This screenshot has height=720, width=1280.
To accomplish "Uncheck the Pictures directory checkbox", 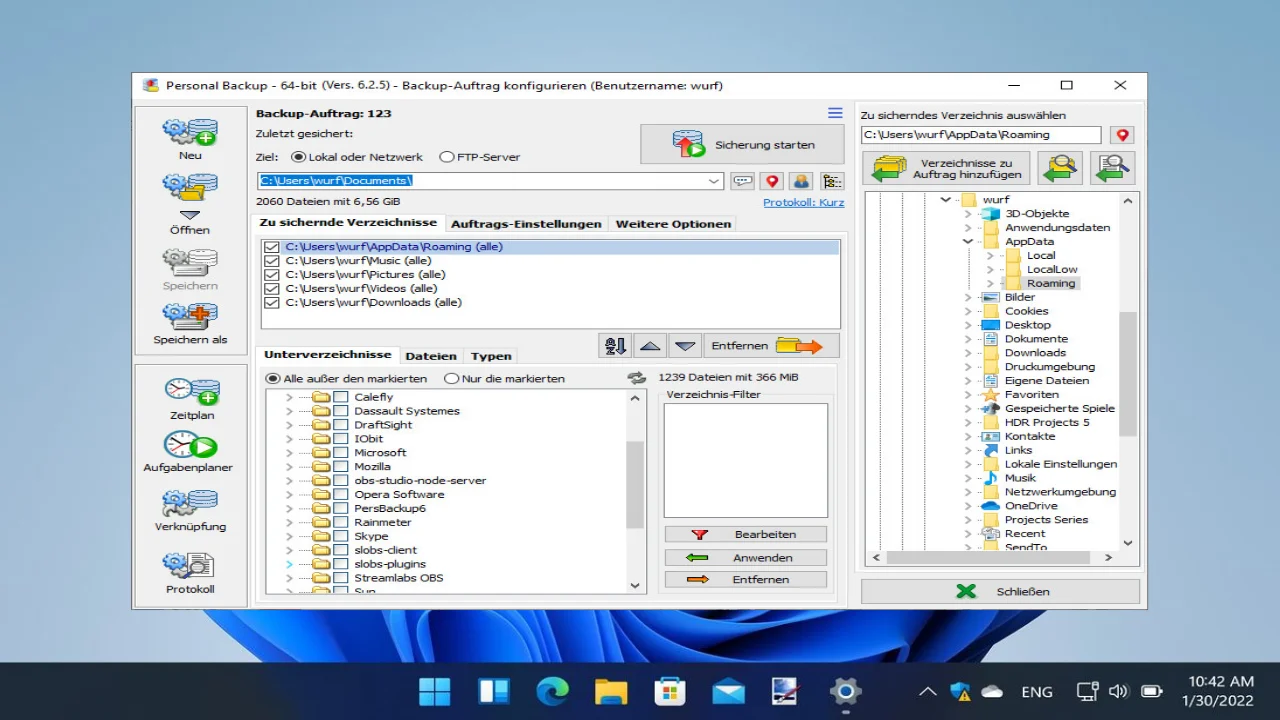I will 272,275.
